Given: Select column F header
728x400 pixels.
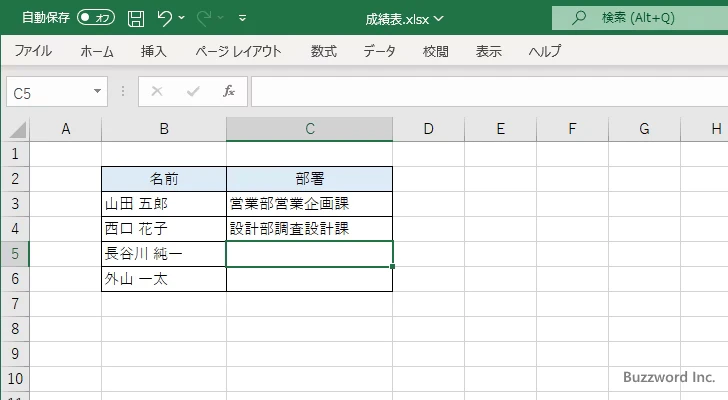Looking at the screenshot, I should pyautogui.click(x=572, y=129).
